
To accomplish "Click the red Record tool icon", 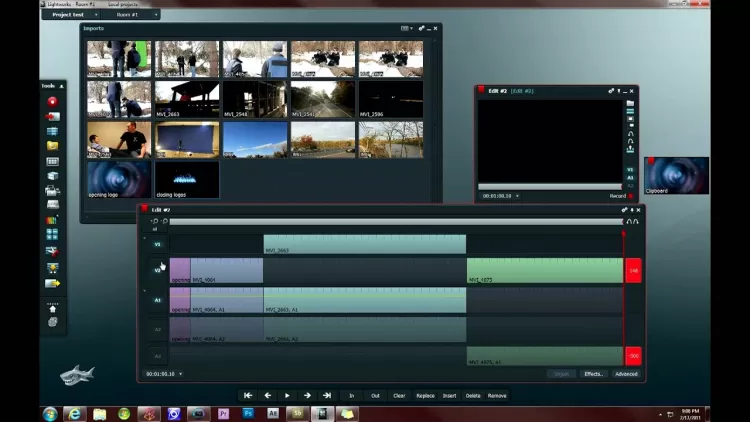I will [52, 101].
